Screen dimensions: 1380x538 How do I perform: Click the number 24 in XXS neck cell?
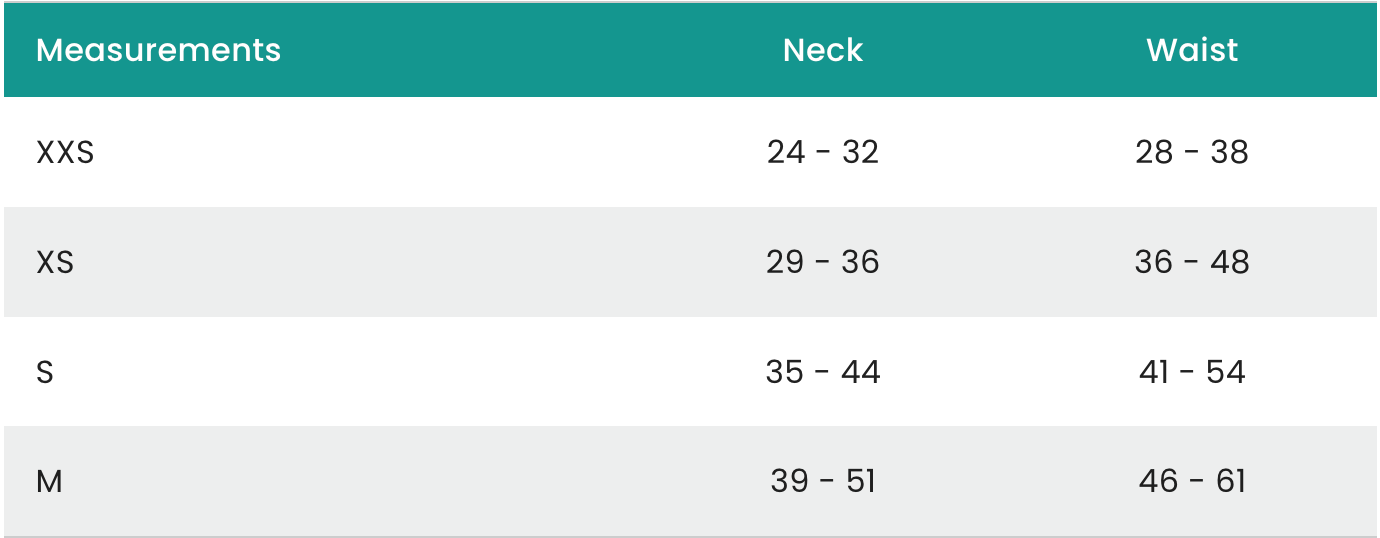[786, 152]
